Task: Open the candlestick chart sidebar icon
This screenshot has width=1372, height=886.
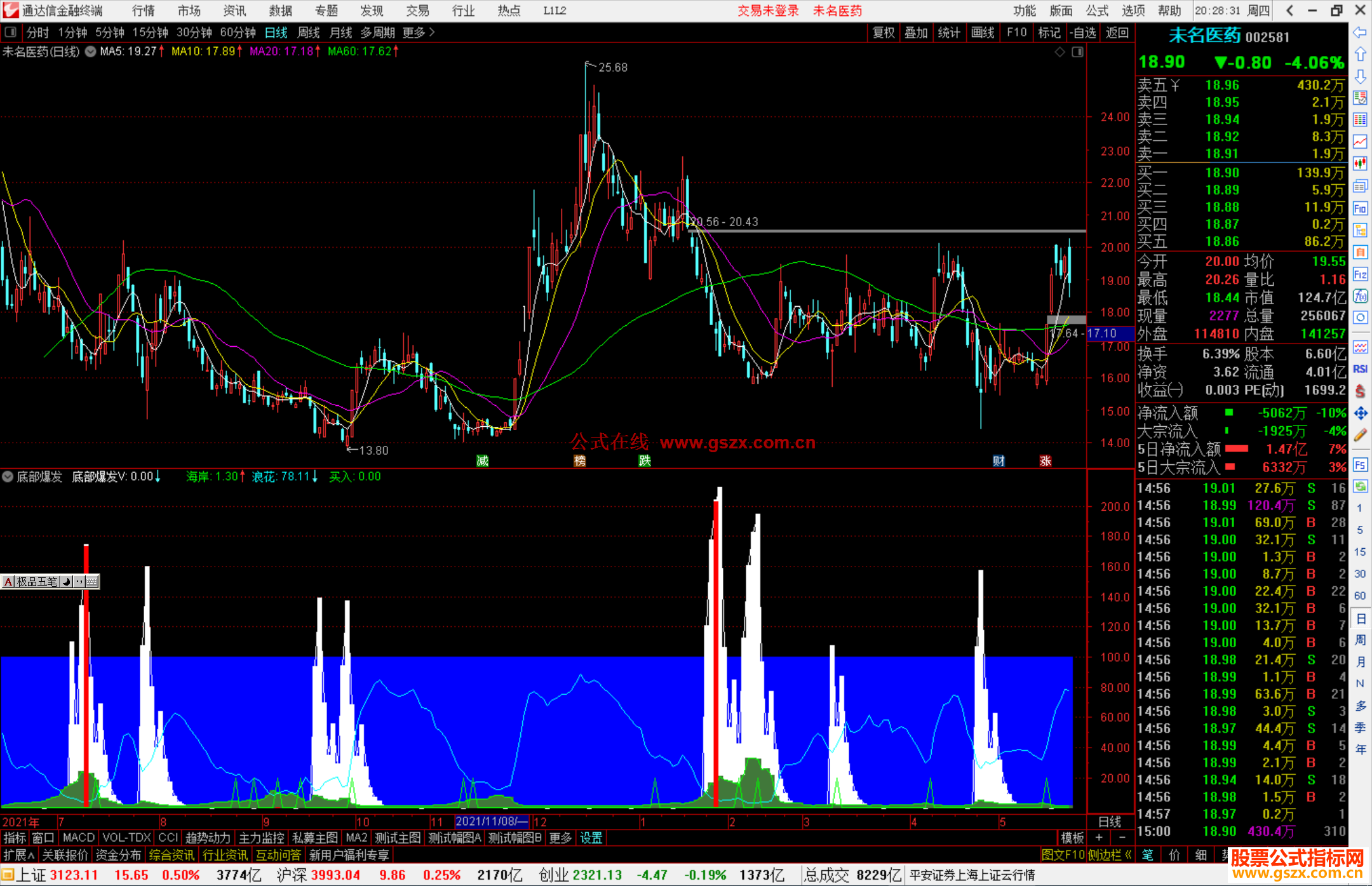Action: coord(1360,164)
